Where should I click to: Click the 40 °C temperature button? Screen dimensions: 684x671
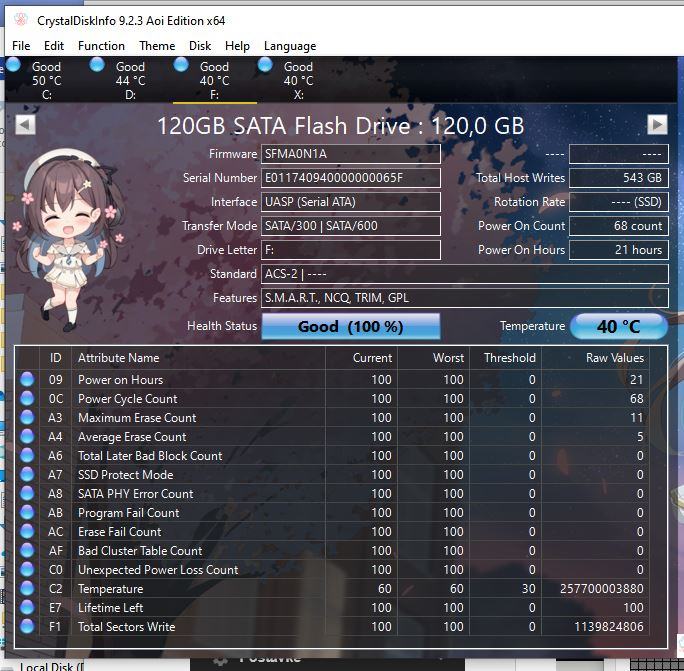[x=619, y=326]
